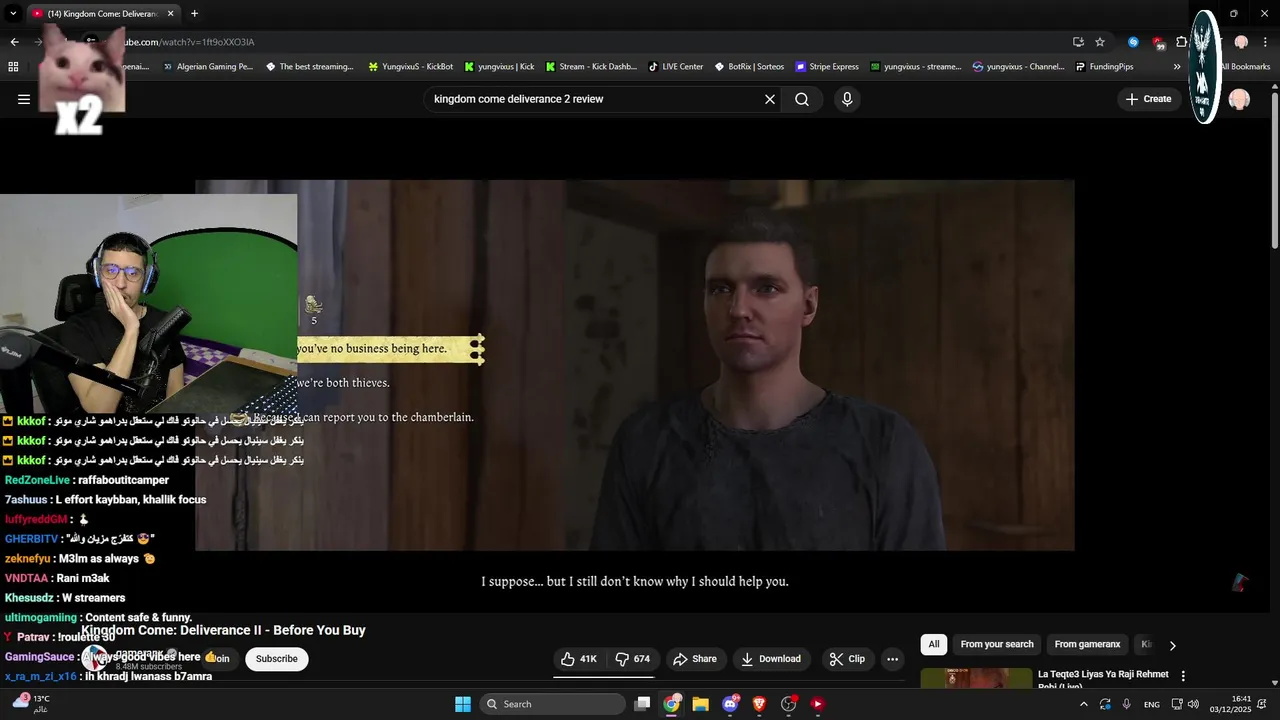This screenshot has height=720, width=1280.
Task: Open the Windows Start menu
Action: [x=462, y=704]
